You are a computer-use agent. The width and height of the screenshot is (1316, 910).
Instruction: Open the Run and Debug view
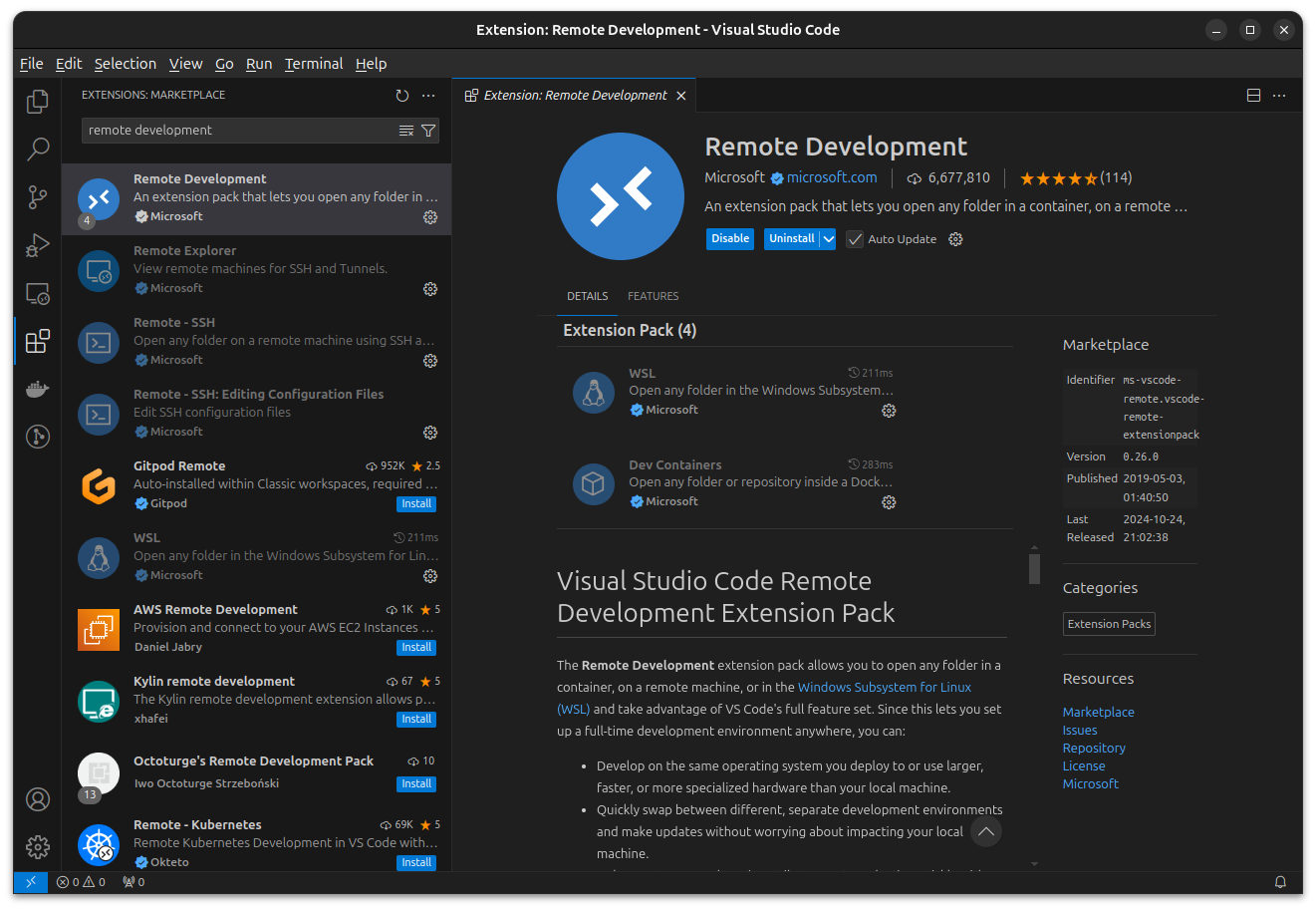click(38, 245)
